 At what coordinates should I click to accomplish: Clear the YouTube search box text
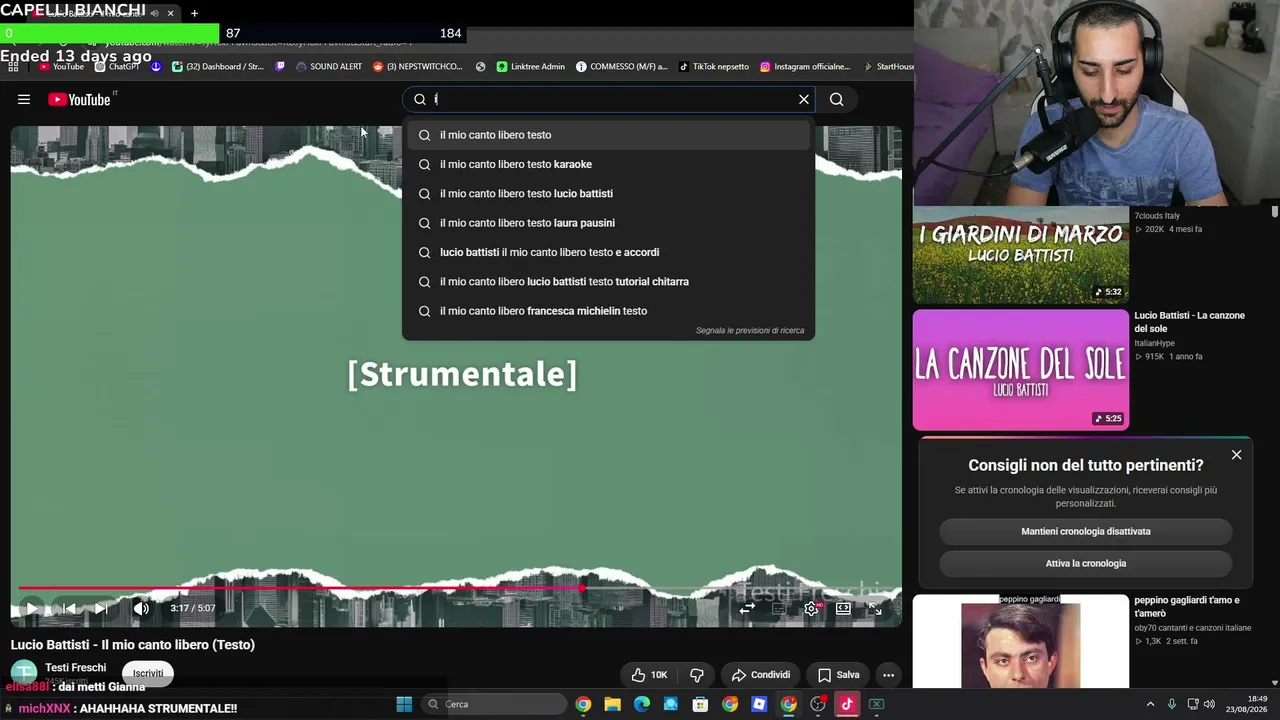(x=803, y=99)
